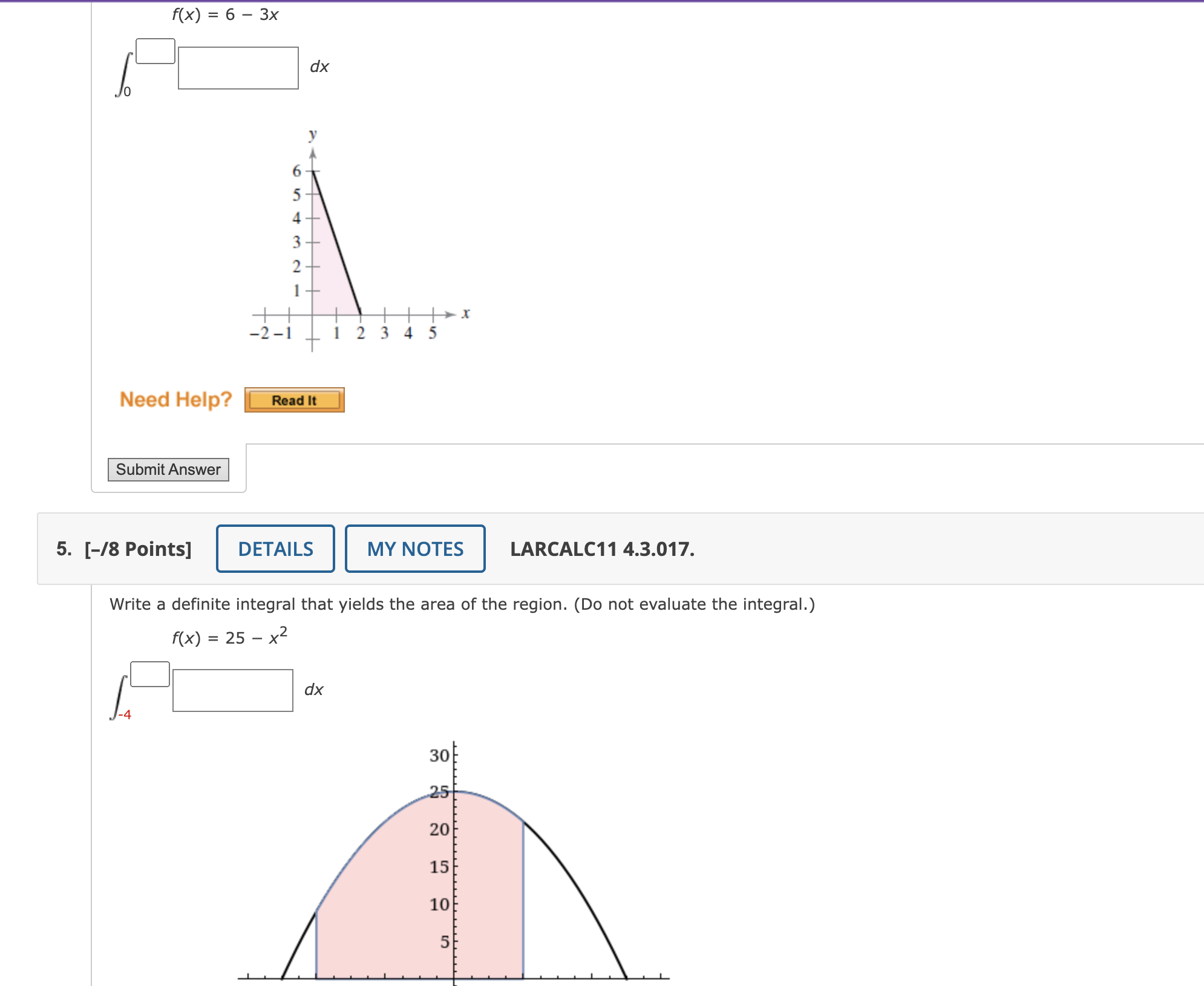Click the LARCALC11 4.3.017 question code
The height and width of the screenshot is (986, 1204).
click(602, 549)
